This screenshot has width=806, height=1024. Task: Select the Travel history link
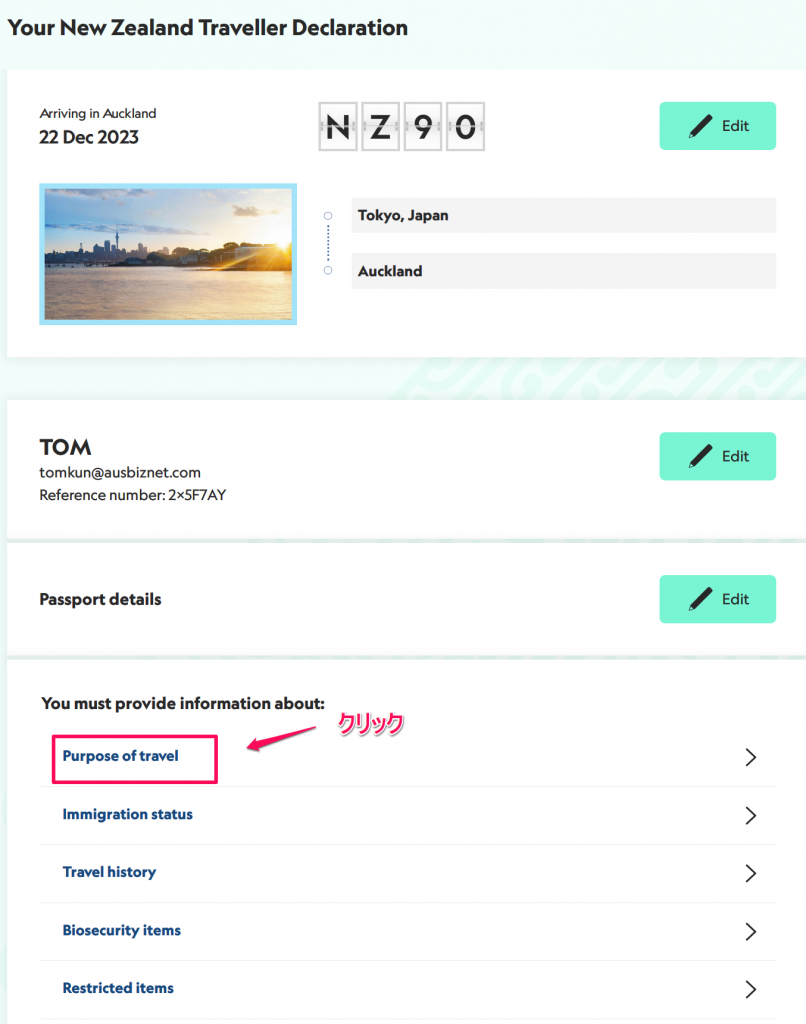click(109, 872)
